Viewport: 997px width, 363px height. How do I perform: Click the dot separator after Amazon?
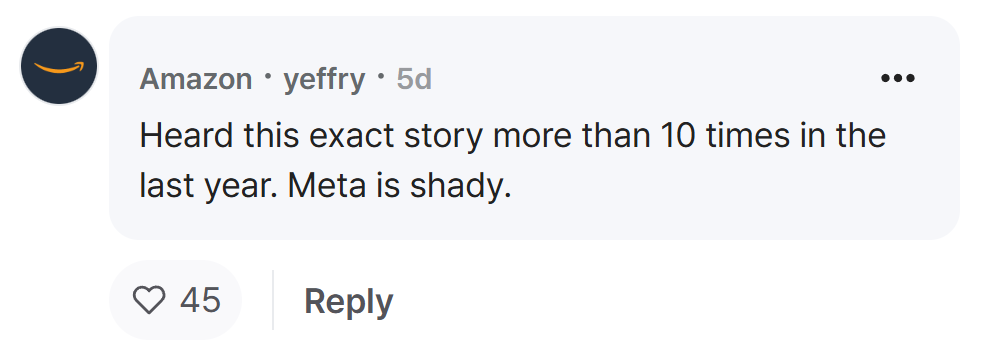(268, 78)
